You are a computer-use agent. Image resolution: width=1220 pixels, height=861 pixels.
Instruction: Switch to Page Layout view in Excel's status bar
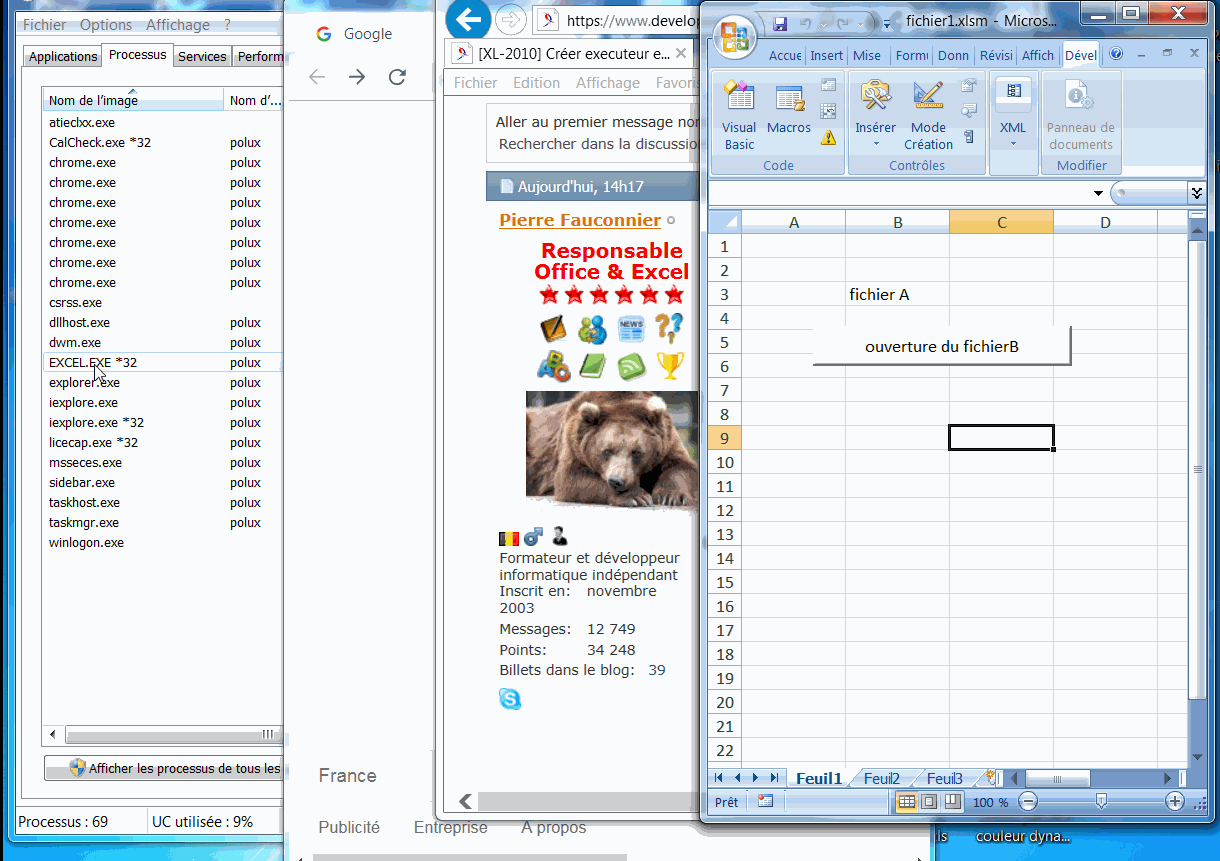pos(929,801)
